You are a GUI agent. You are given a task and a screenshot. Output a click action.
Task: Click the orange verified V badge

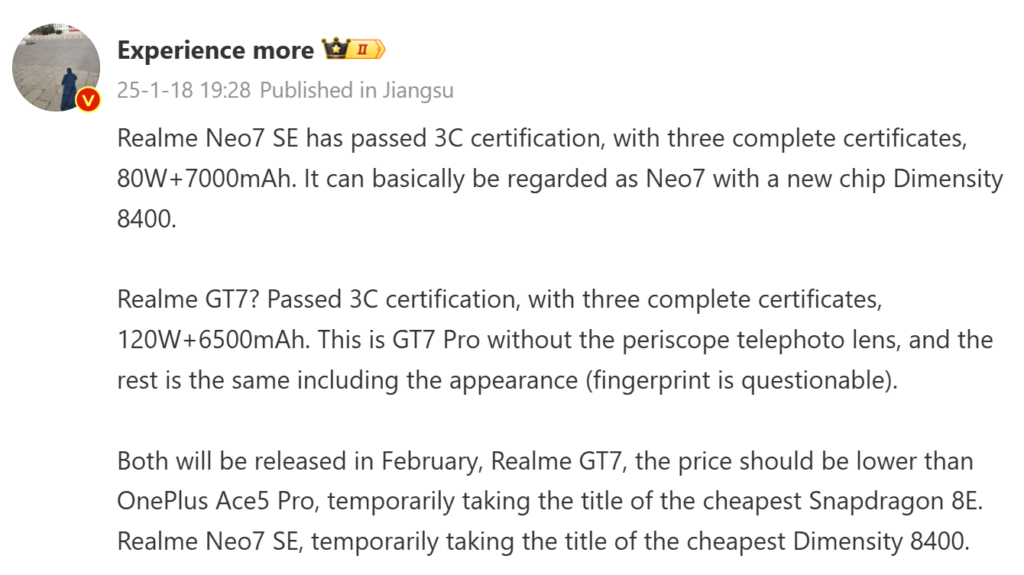pos(88,99)
